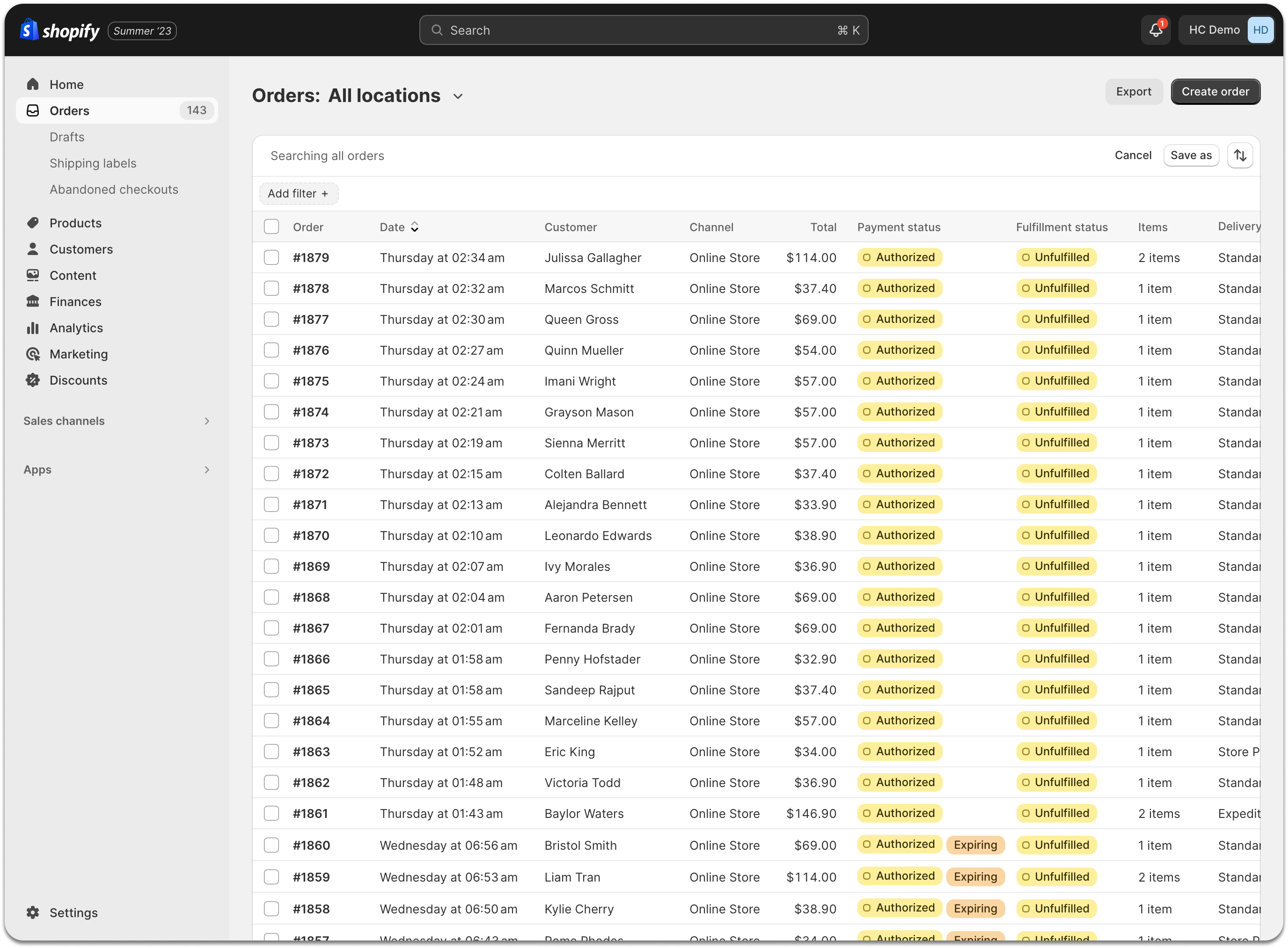Image resolution: width=1288 pixels, height=948 pixels.
Task: Select the checkbox for order #1879
Action: pyautogui.click(x=271, y=258)
